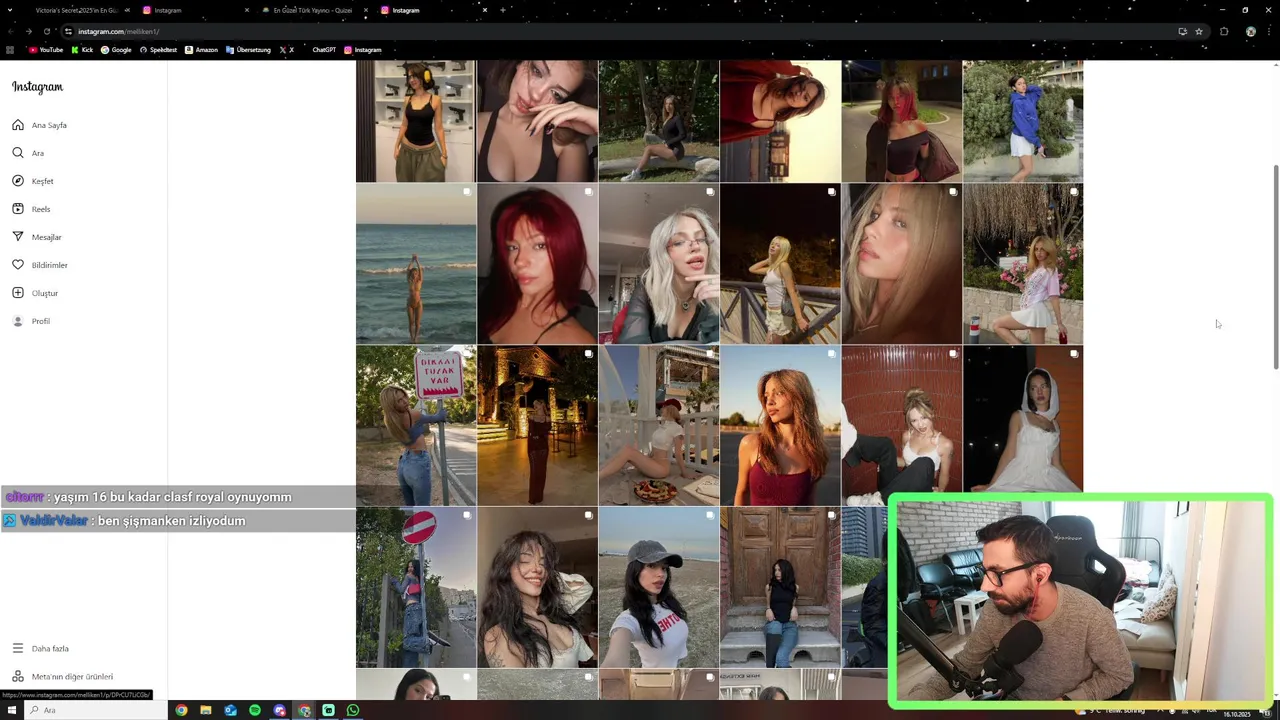
Task: Click the taskbar Ara search box
Action: point(95,710)
